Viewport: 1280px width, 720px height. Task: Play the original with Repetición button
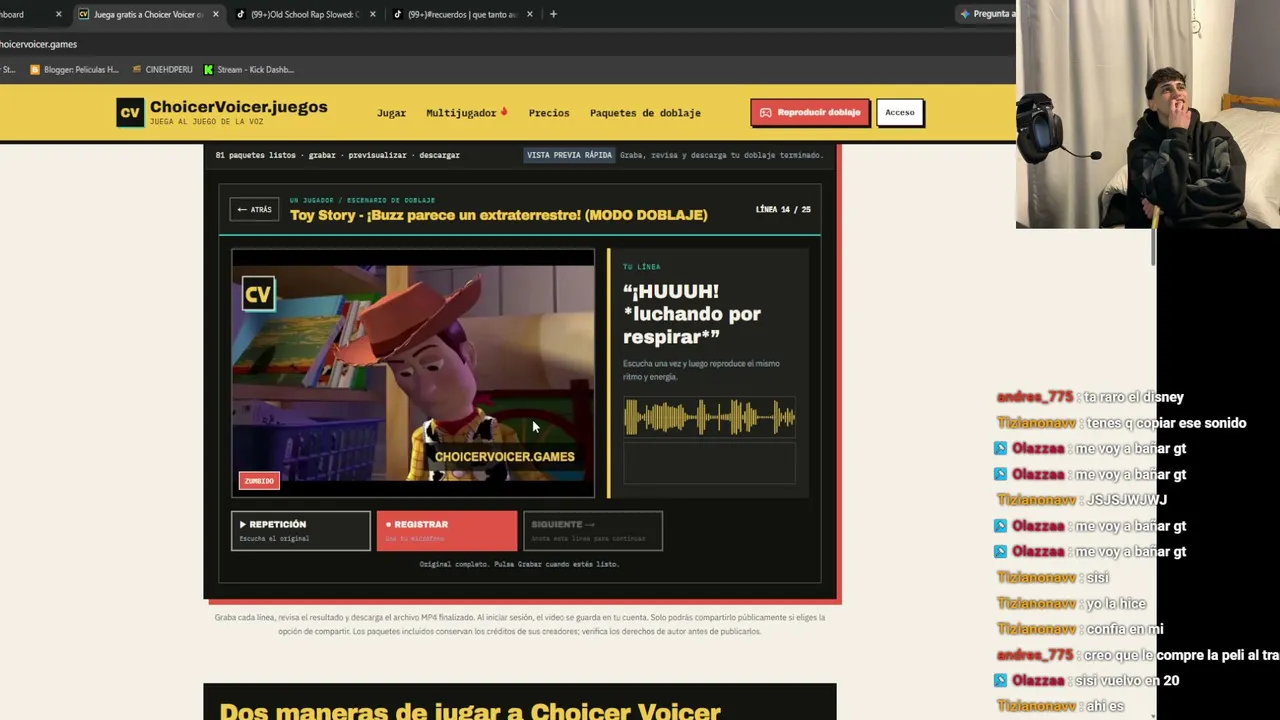click(x=300, y=530)
